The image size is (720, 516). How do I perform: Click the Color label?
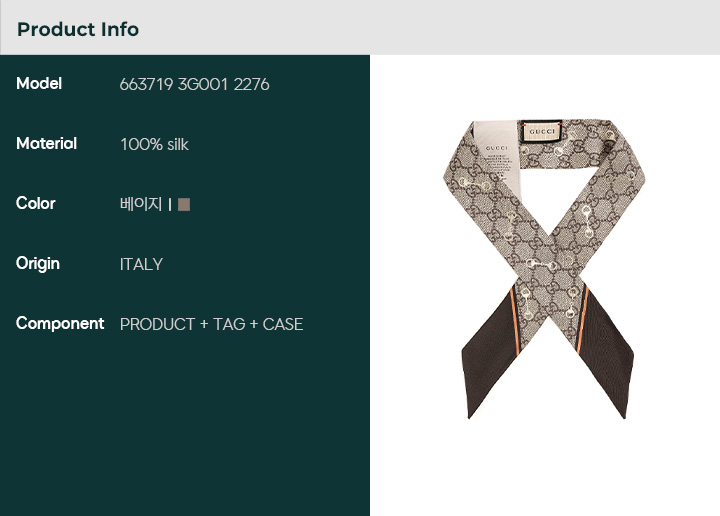click(x=35, y=203)
